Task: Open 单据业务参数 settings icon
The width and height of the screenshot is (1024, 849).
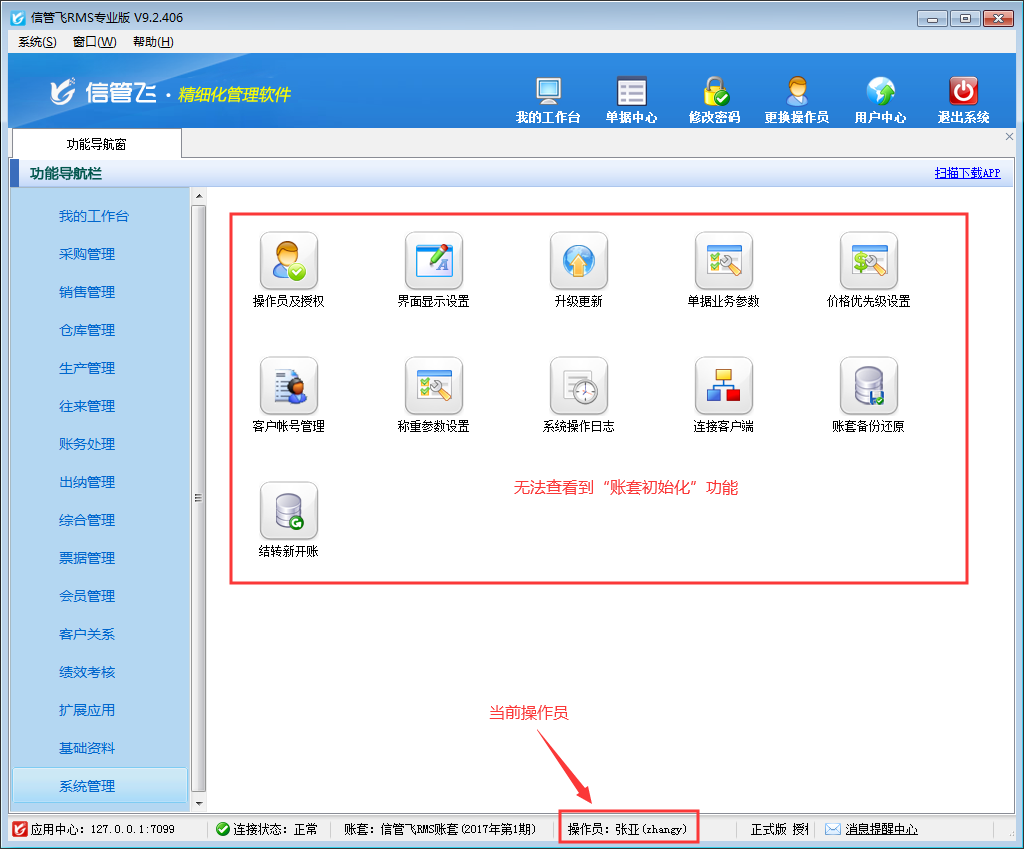Action: [x=723, y=262]
